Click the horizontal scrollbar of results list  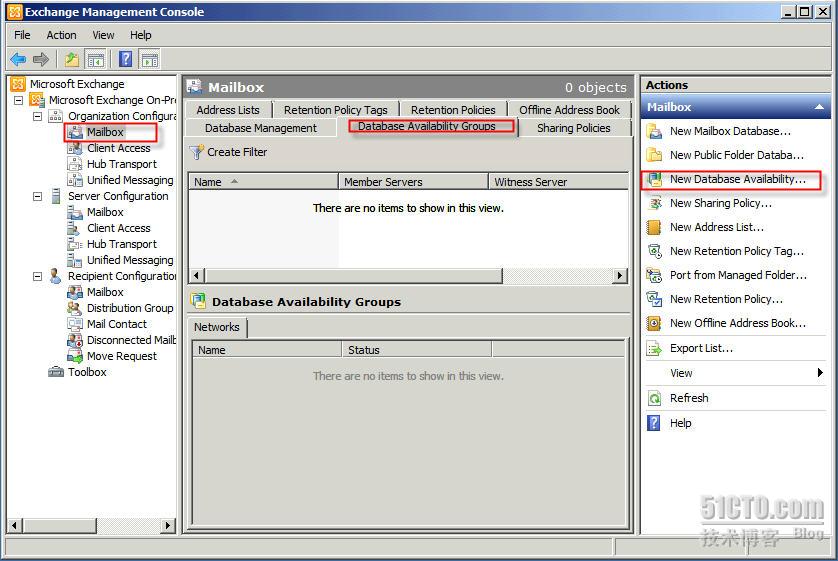click(x=353, y=276)
